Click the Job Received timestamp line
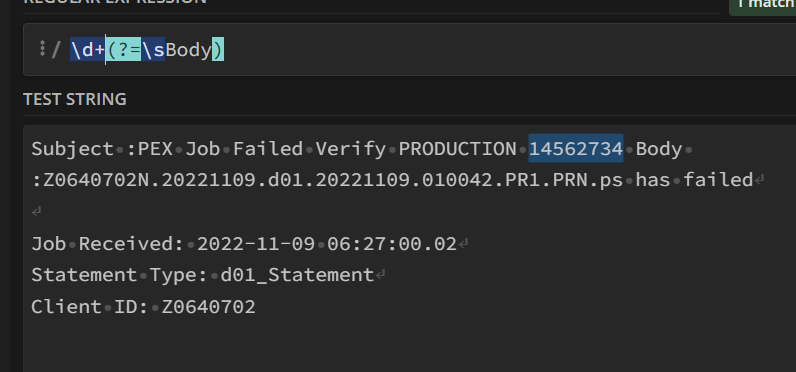796x372 pixels. [x=244, y=244]
